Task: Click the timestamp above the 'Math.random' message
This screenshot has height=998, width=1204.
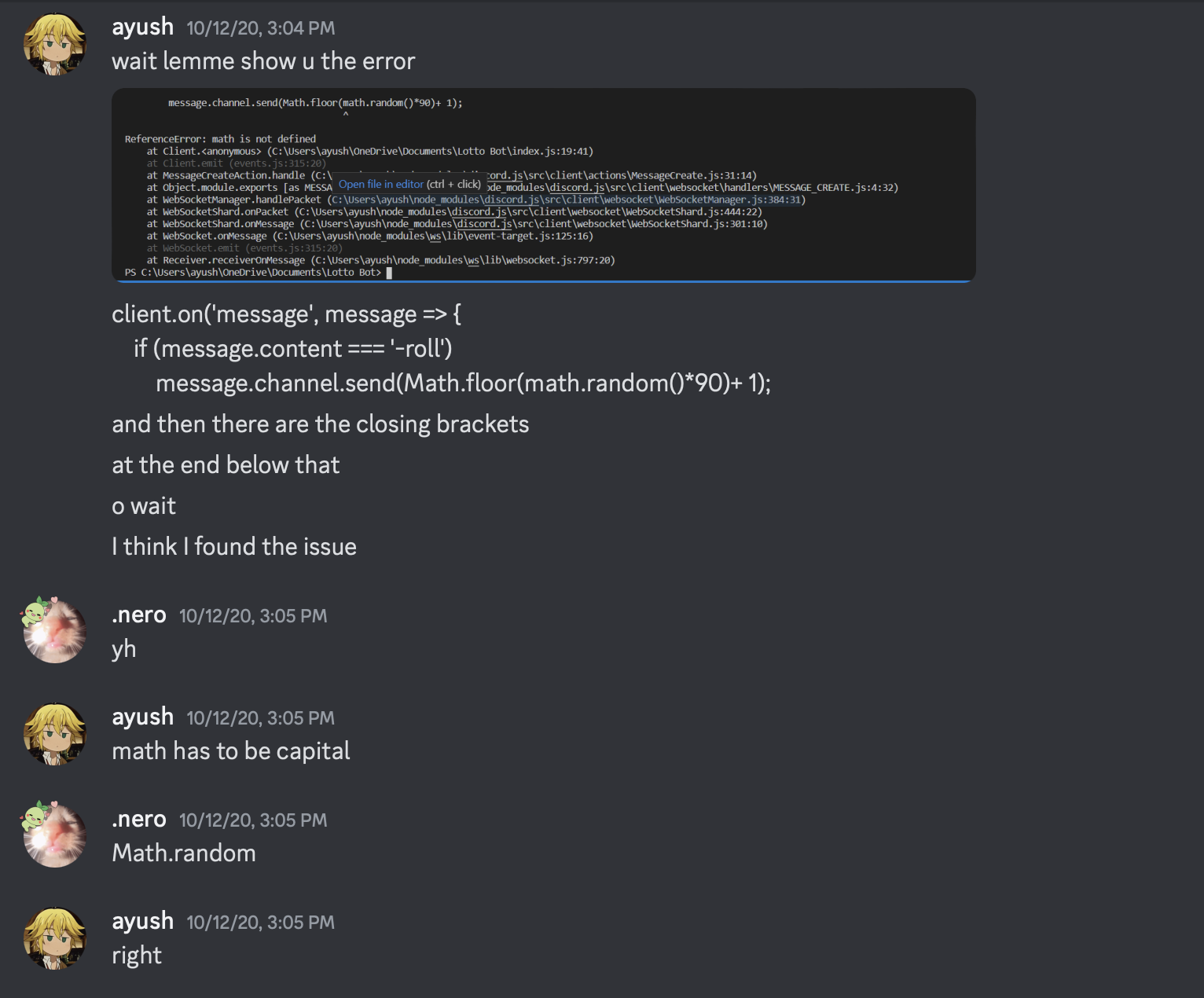Action: (253, 820)
